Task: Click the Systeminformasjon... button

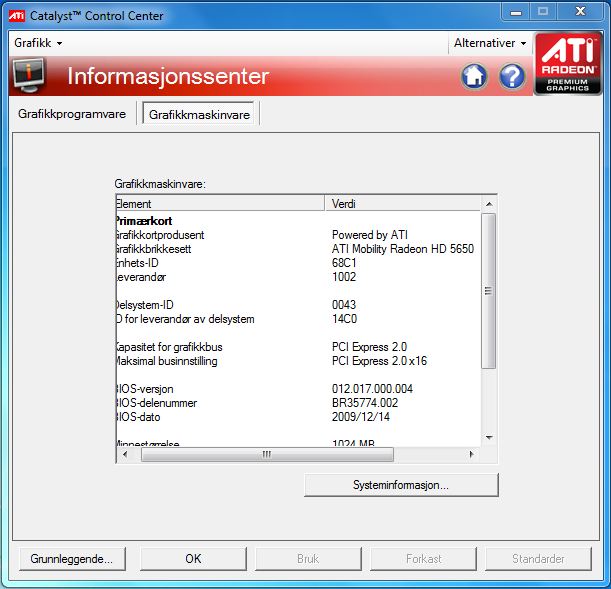Action: pyautogui.click(x=401, y=485)
